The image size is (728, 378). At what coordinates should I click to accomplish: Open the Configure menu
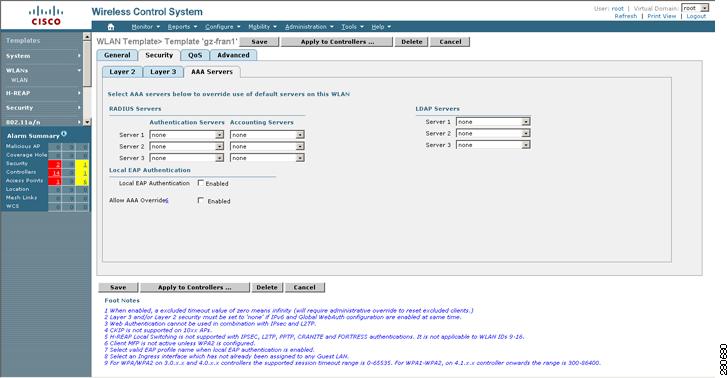(x=222, y=27)
